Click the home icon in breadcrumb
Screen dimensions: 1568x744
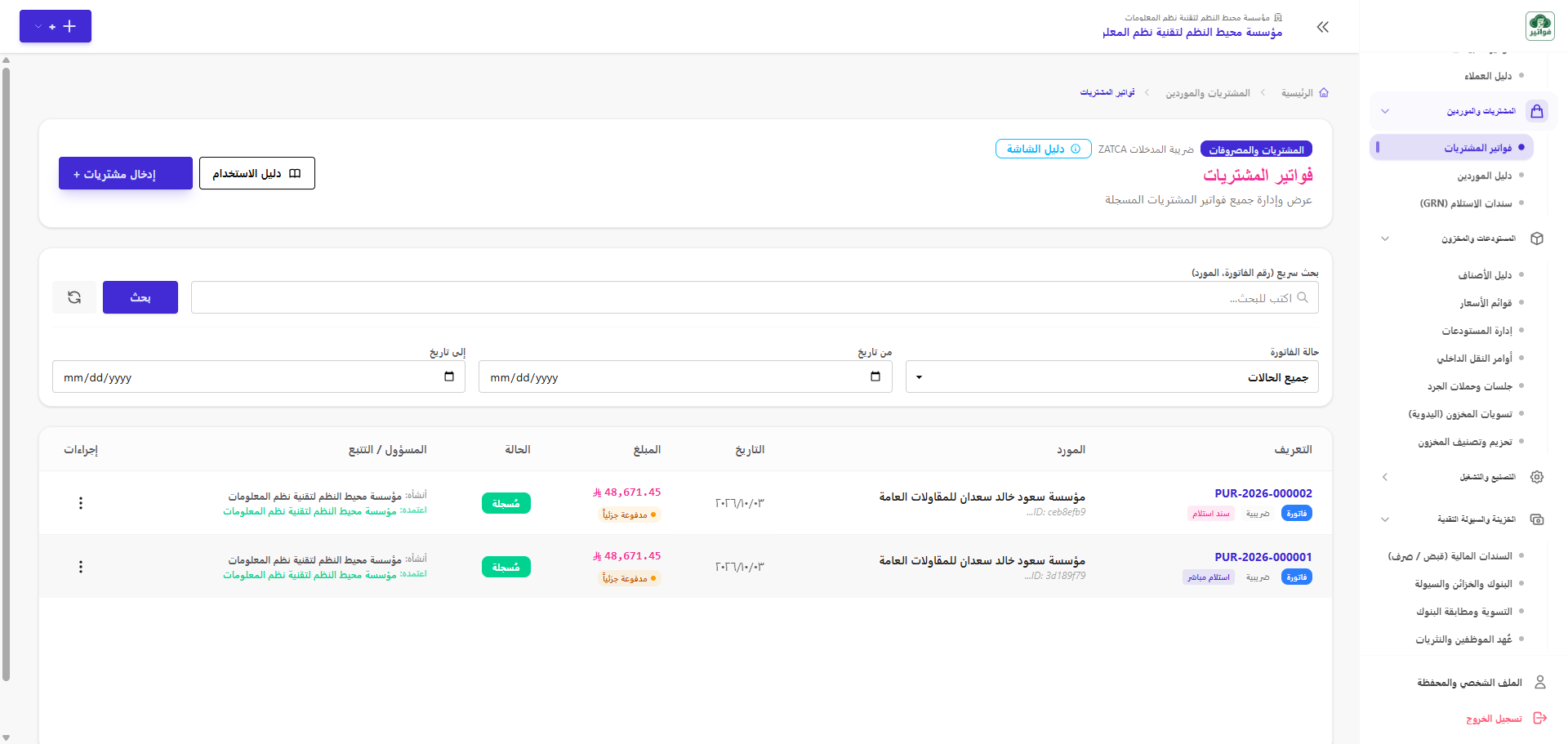tap(1324, 92)
